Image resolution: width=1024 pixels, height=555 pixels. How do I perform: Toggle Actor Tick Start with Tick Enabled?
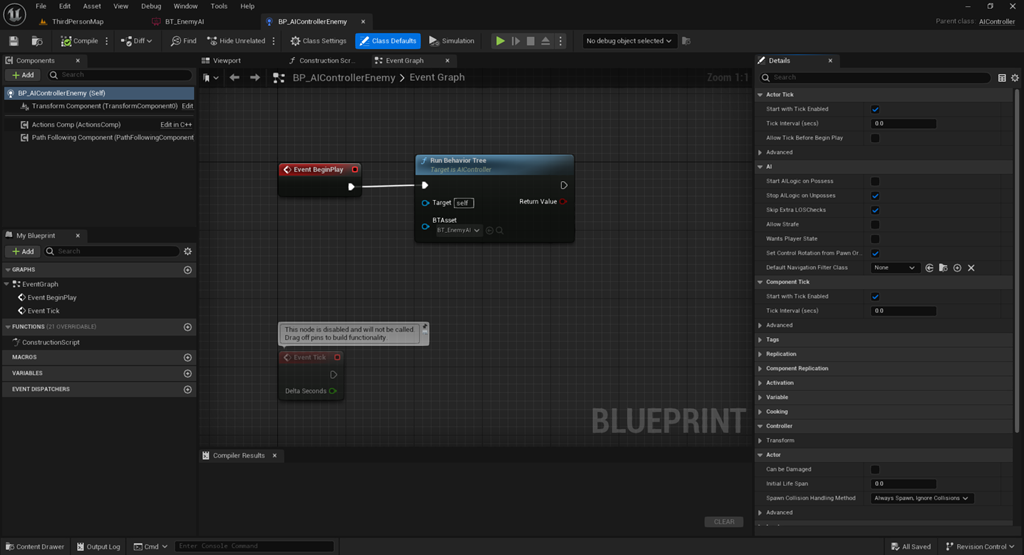click(x=875, y=110)
